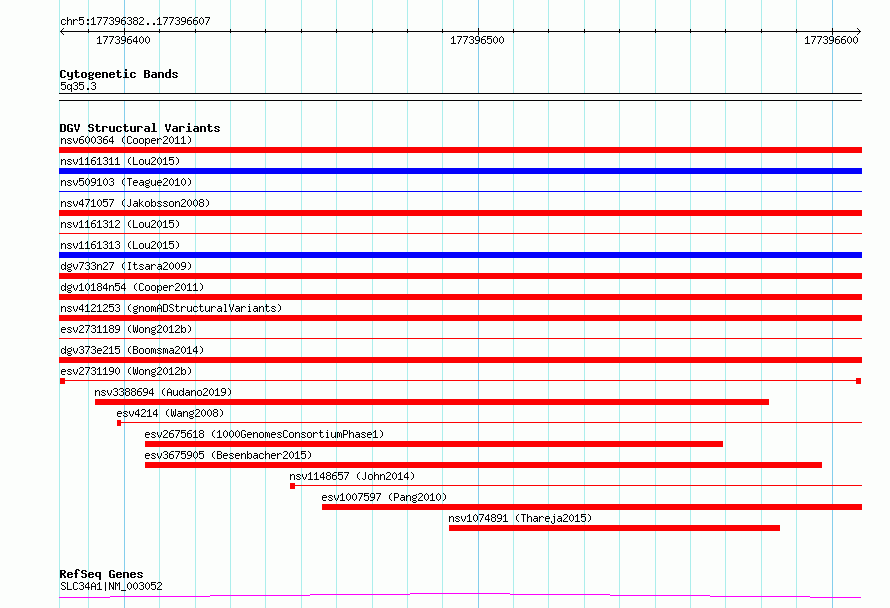Viewport: 890px width, 608px height.
Task: Open the nsv471057 (Jakobsson2008) variant label
Action: 135,203
